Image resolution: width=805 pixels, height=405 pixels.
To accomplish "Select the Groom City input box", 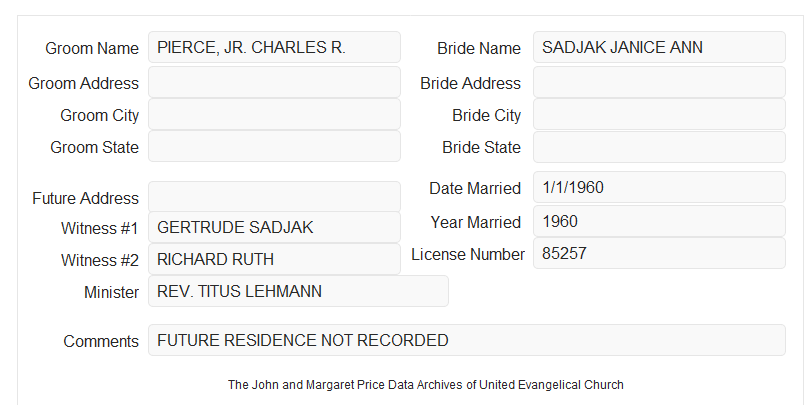I will point(274,114).
